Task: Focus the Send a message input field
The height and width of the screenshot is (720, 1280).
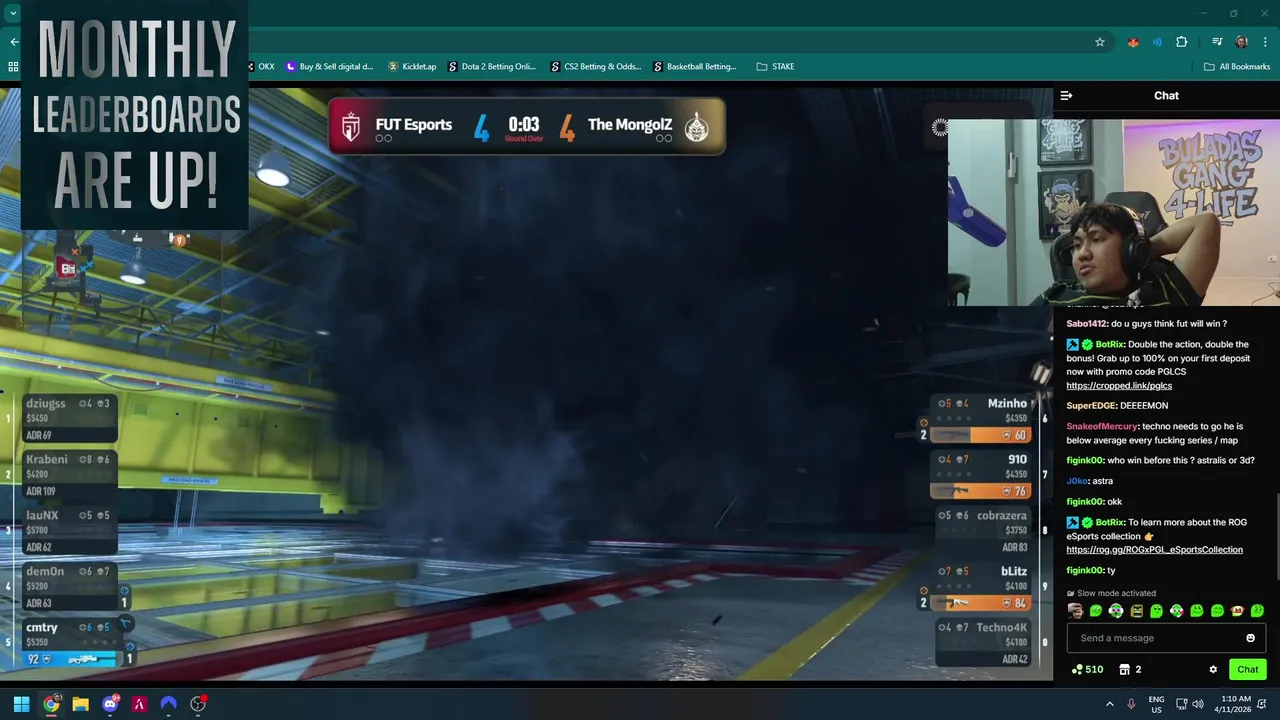Action: tap(1166, 638)
